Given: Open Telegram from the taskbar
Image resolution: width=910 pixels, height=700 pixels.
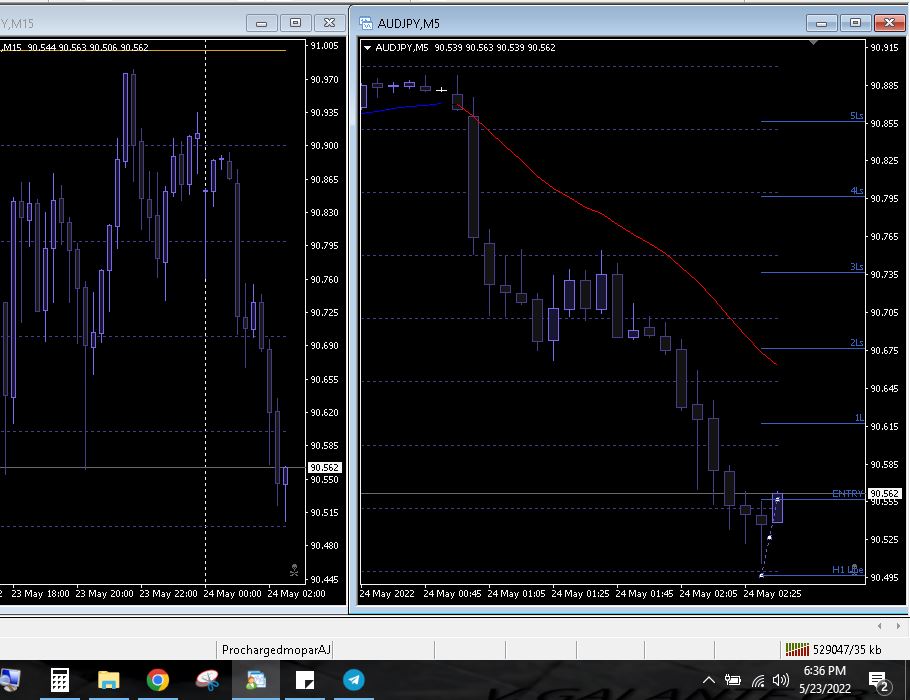Looking at the screenshot, I should click(x=354, y=680).
